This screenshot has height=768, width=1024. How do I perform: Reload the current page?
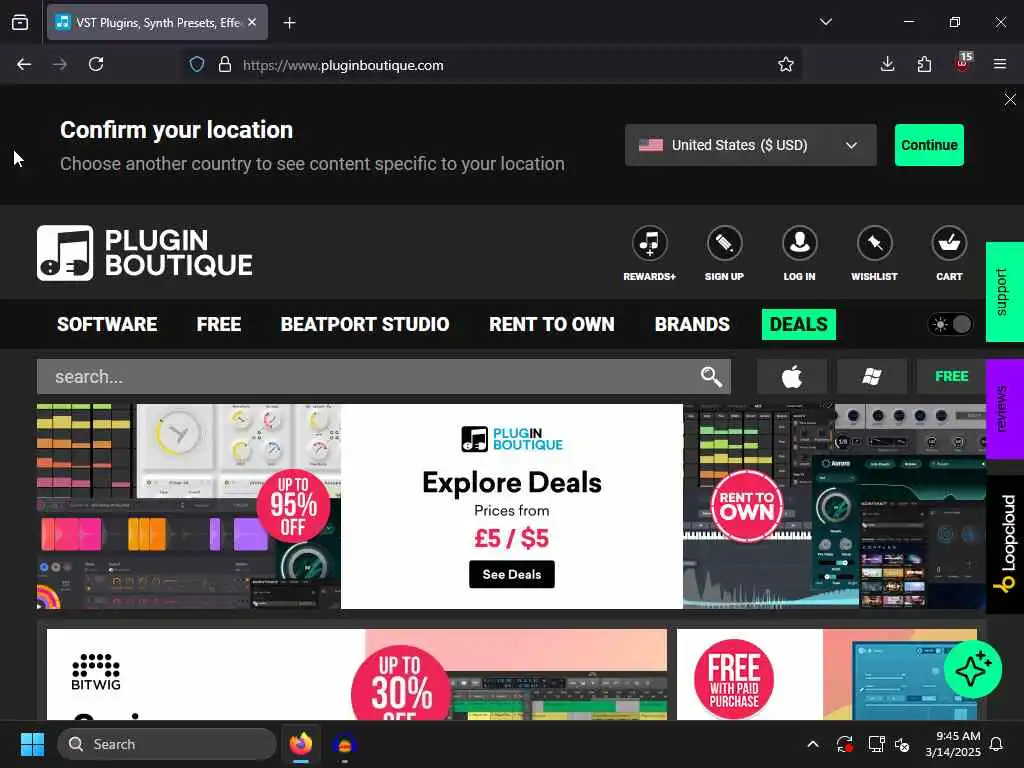tap(96, 64)
